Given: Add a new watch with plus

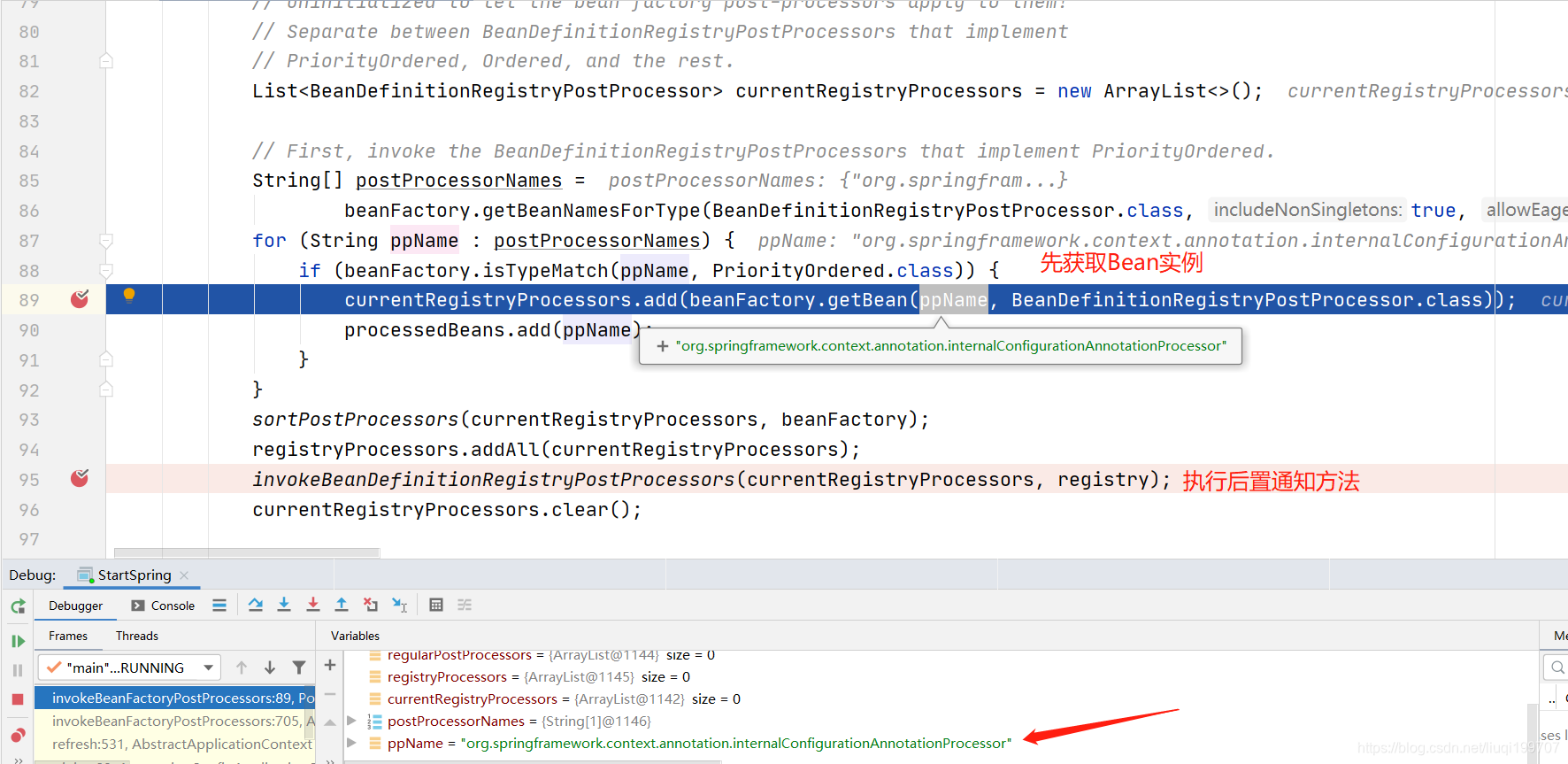Looking at the screenshot, I should (x=330, y=665).
